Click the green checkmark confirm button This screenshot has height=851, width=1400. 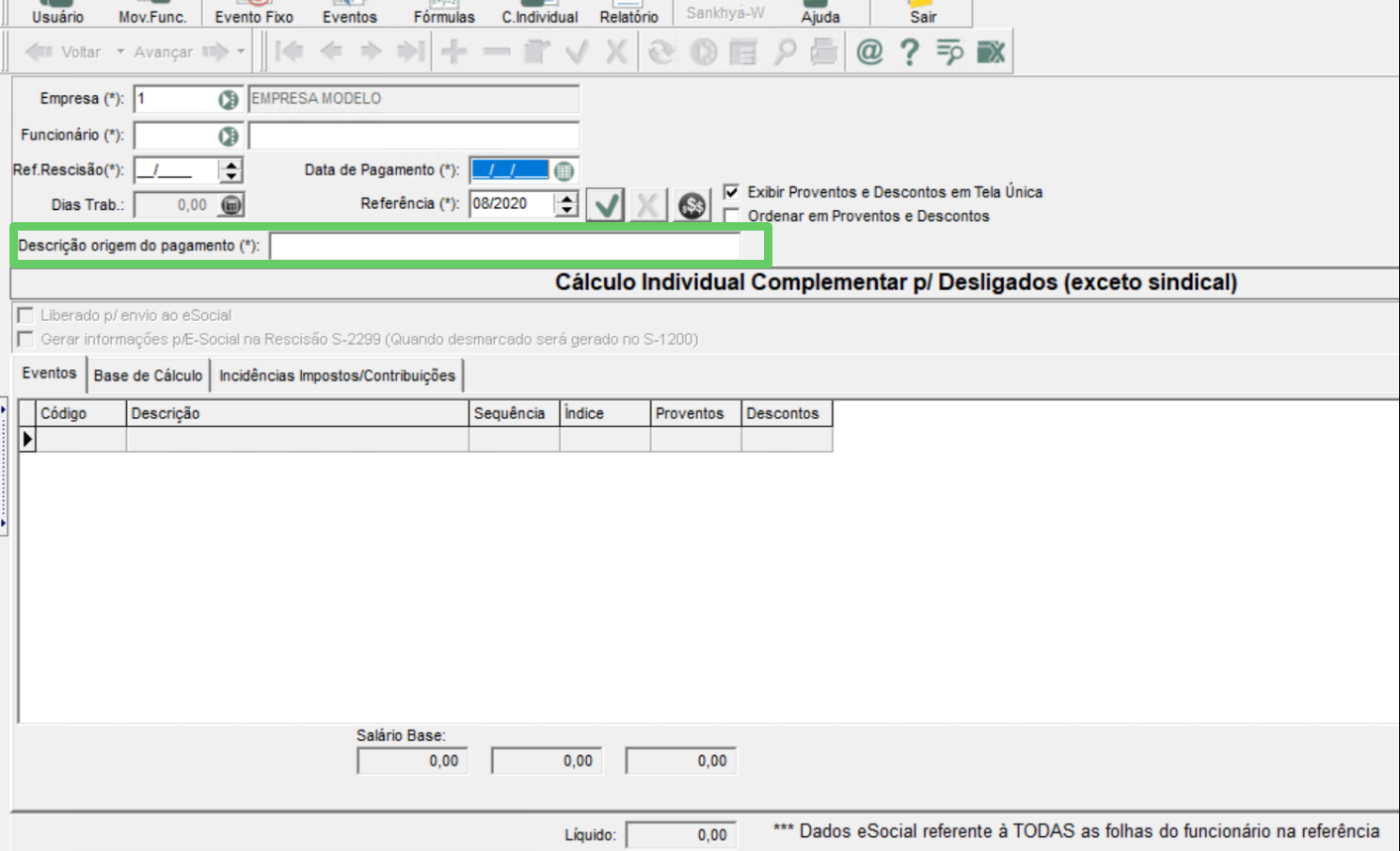pos(606,205)
